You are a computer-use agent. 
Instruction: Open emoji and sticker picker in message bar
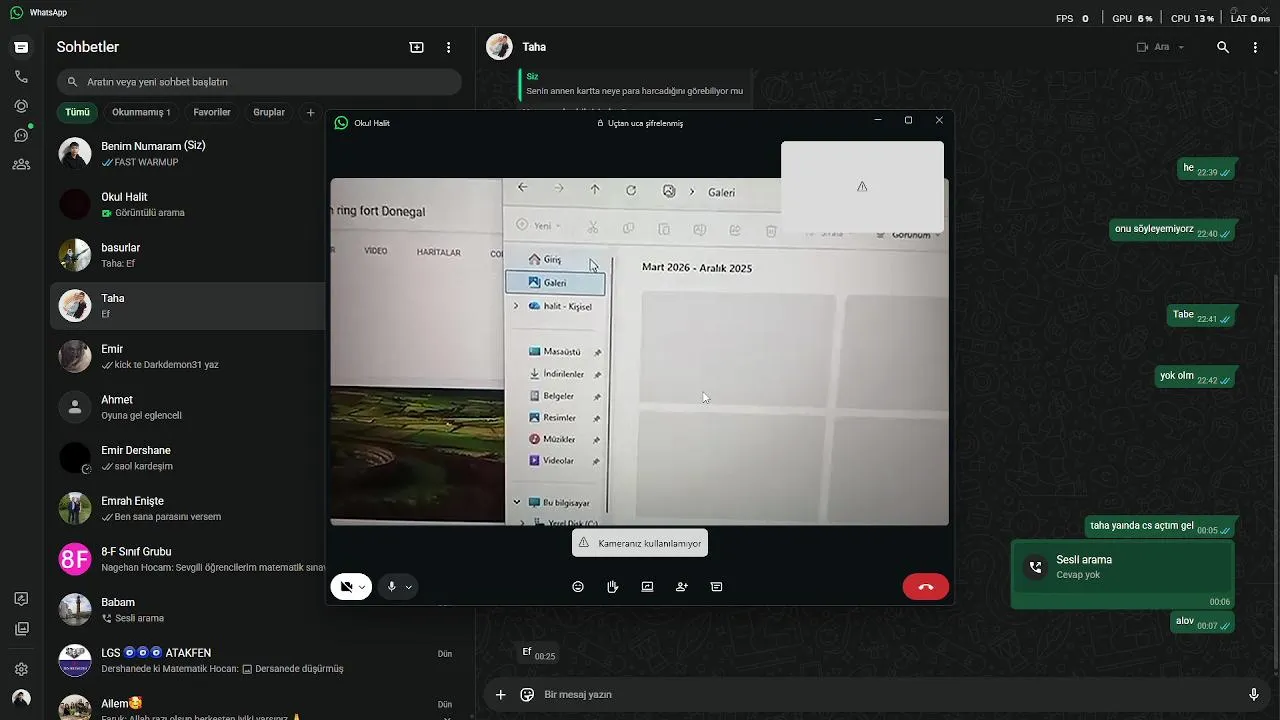pos(527,694)
